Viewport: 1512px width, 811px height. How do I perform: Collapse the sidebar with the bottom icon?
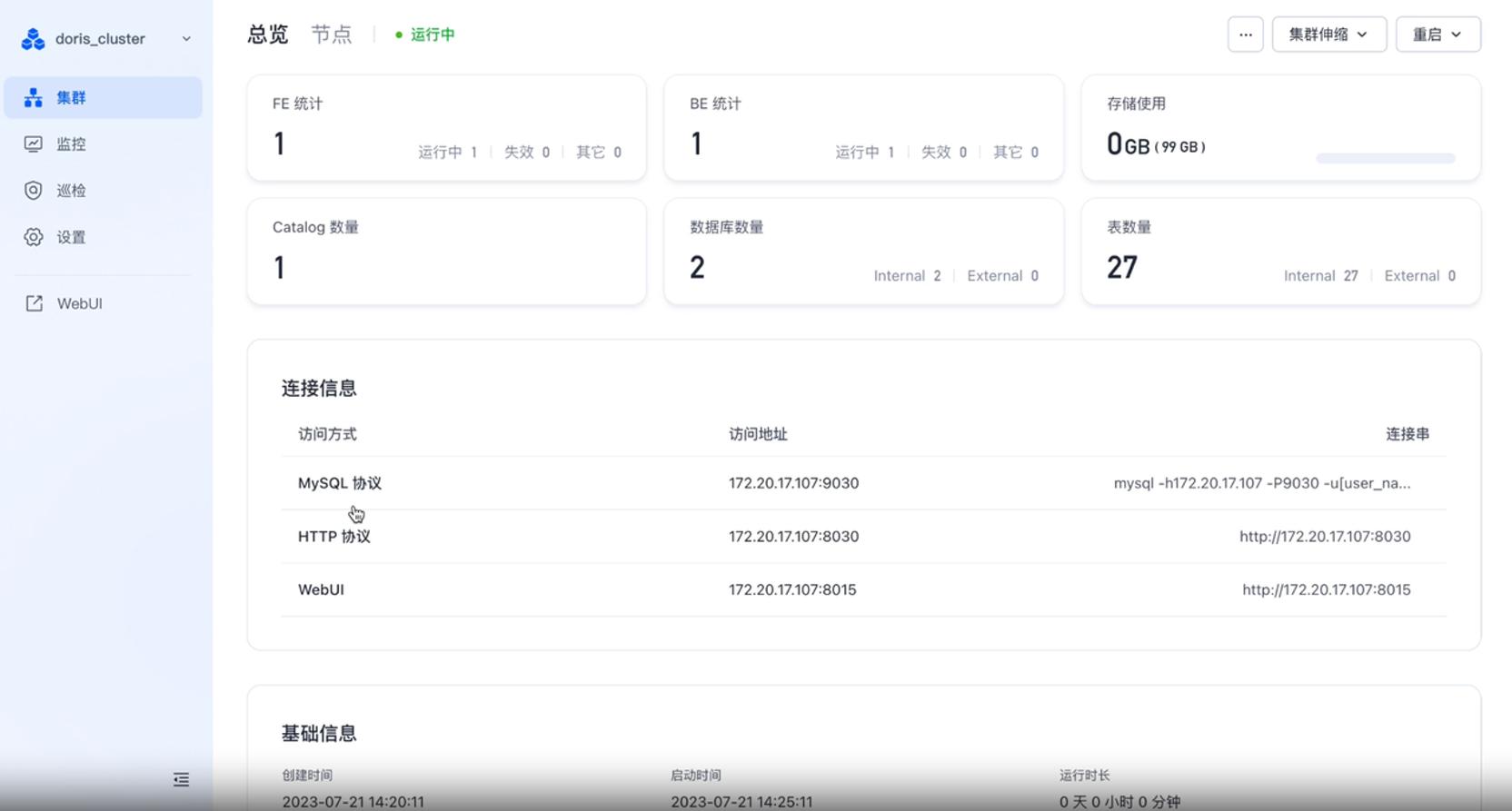(181, 779)
